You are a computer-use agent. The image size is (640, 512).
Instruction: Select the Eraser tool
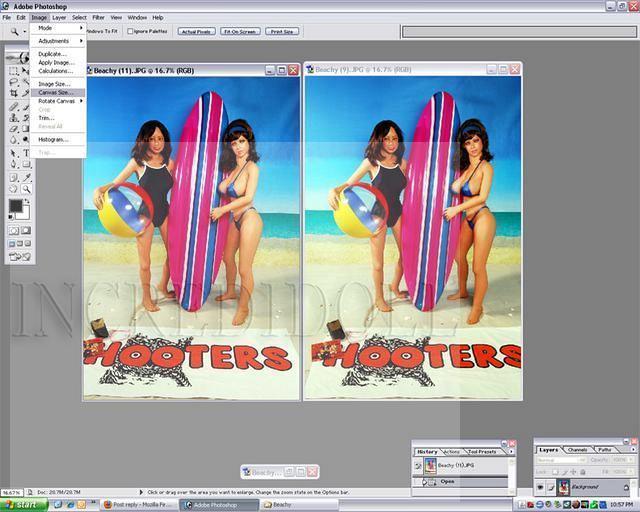coord(13,129)
